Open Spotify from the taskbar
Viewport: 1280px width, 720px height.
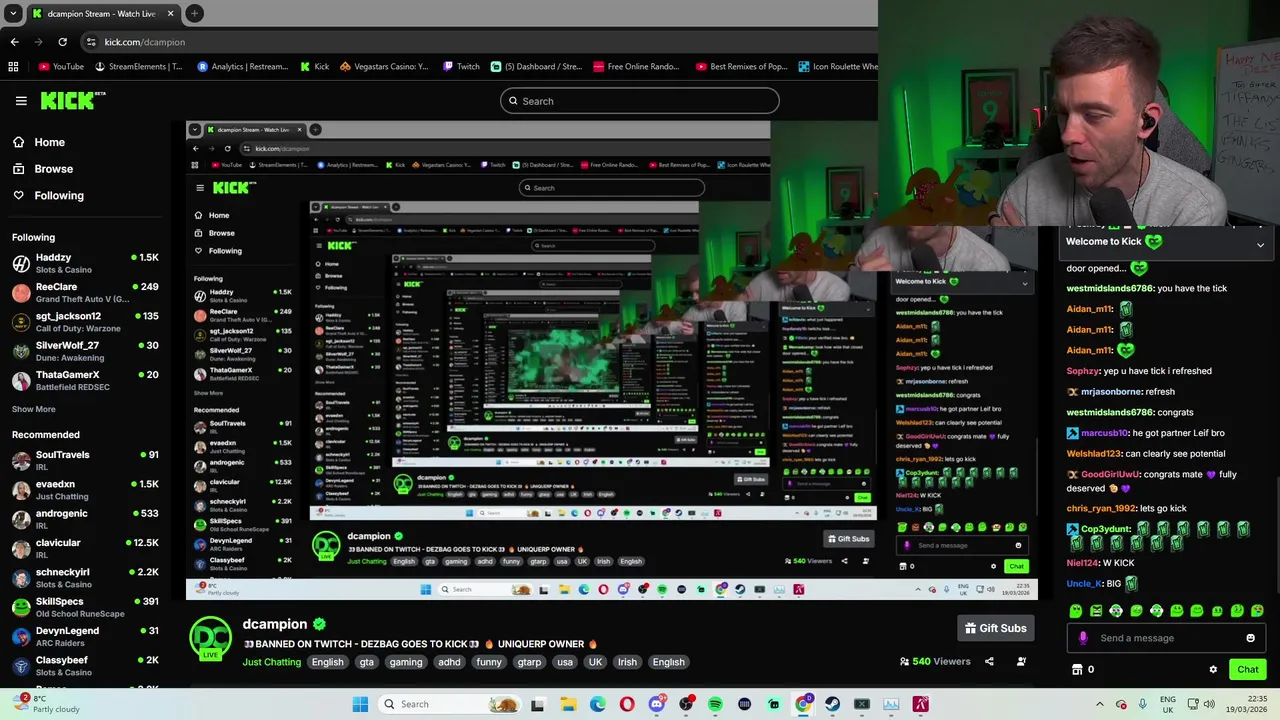715,704
